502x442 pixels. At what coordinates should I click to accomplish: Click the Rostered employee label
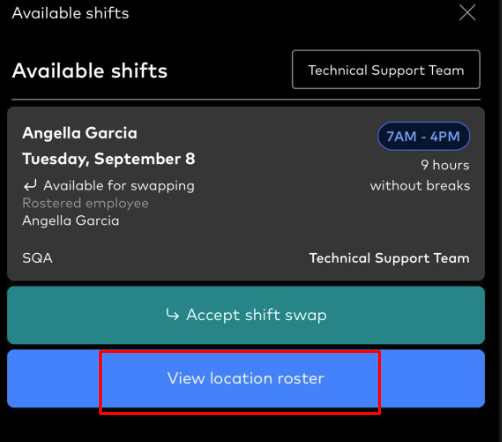pyautogui.click(x=85, y=203)
